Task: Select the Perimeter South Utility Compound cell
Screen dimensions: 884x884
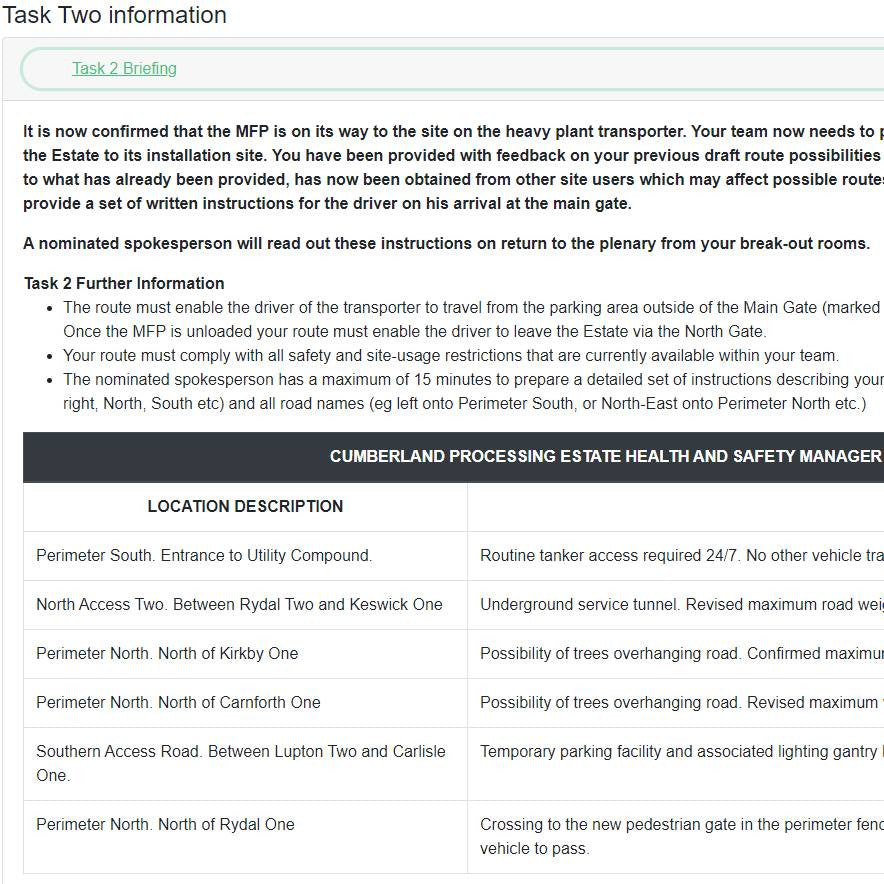Action: pos(204,555)
